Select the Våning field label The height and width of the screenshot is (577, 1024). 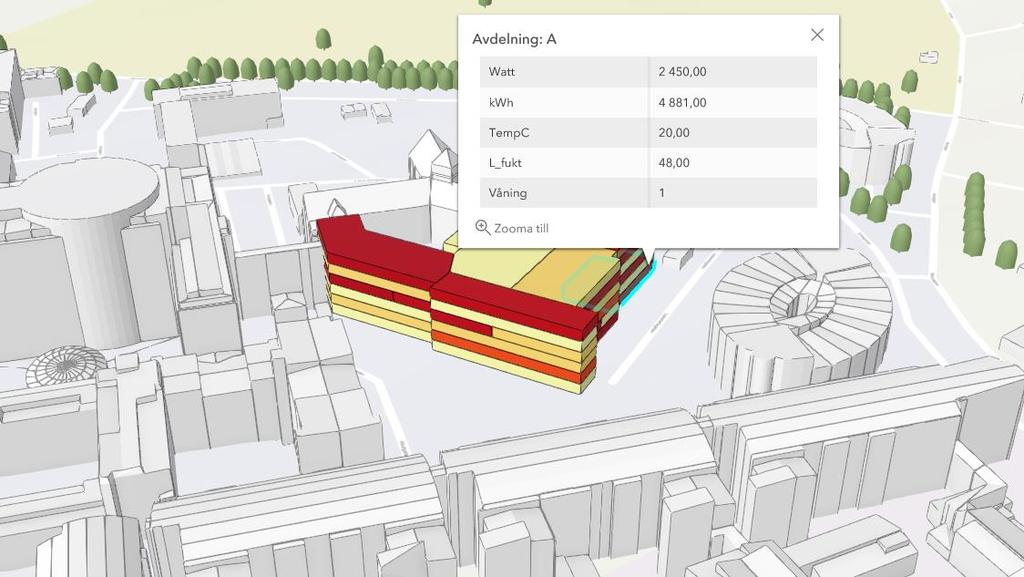(x=507, y=193)
